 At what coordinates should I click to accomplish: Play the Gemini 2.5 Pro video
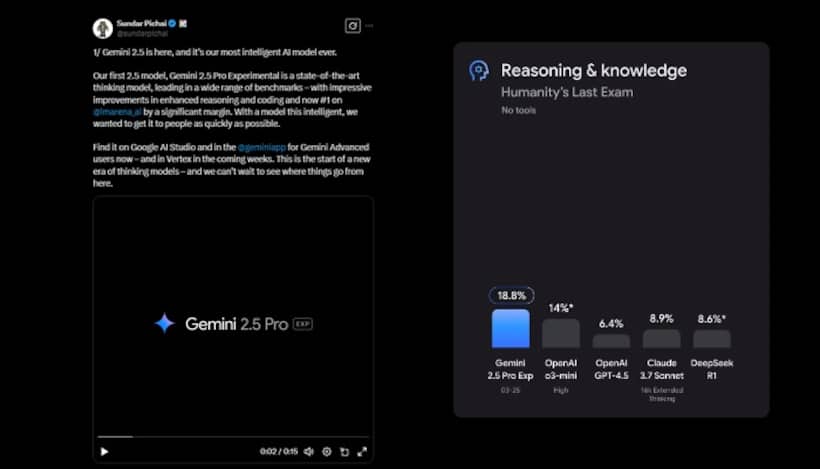coord(104,452)
